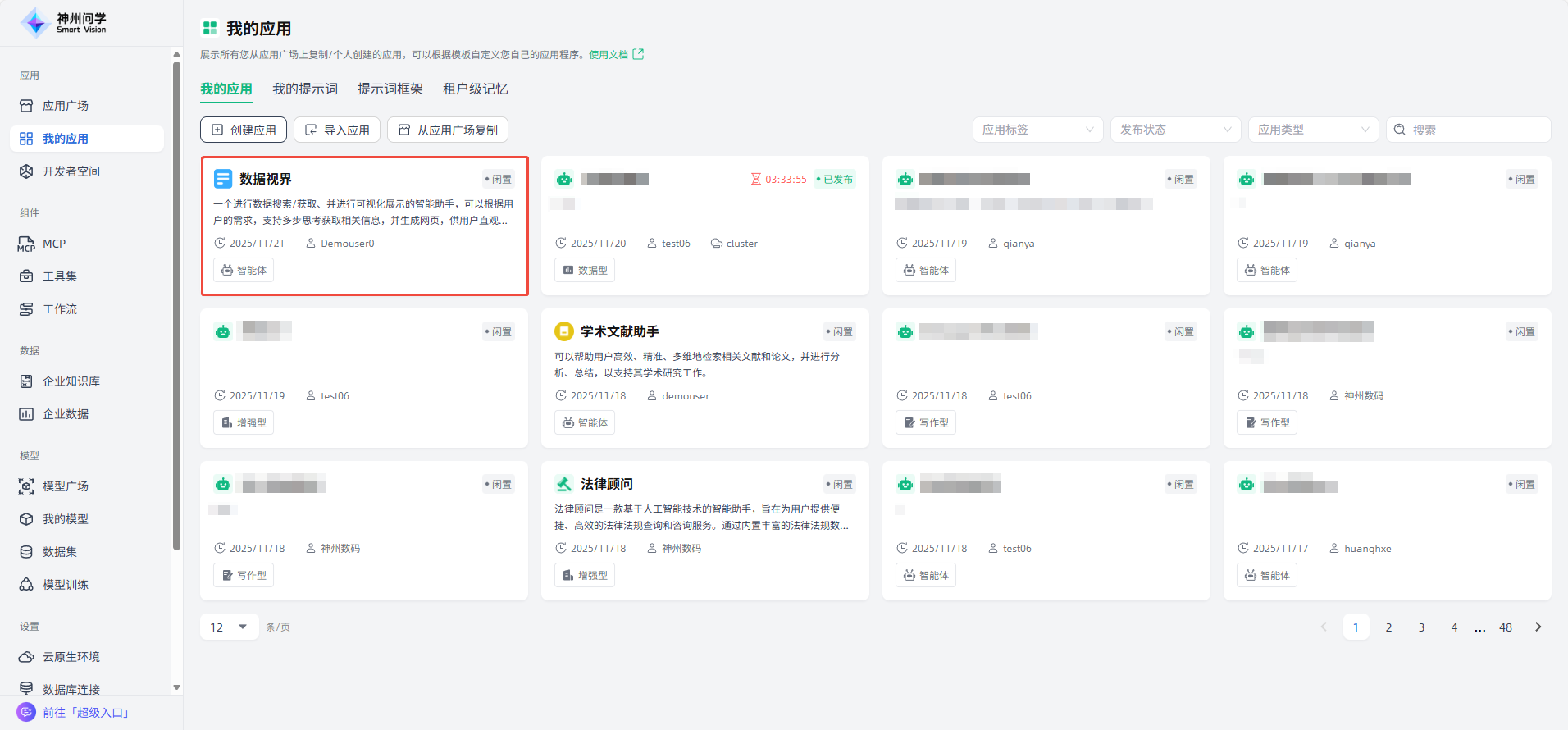Open the 应用广场 store icon in sidebar

pyautogui.click(x=26, y=106)
